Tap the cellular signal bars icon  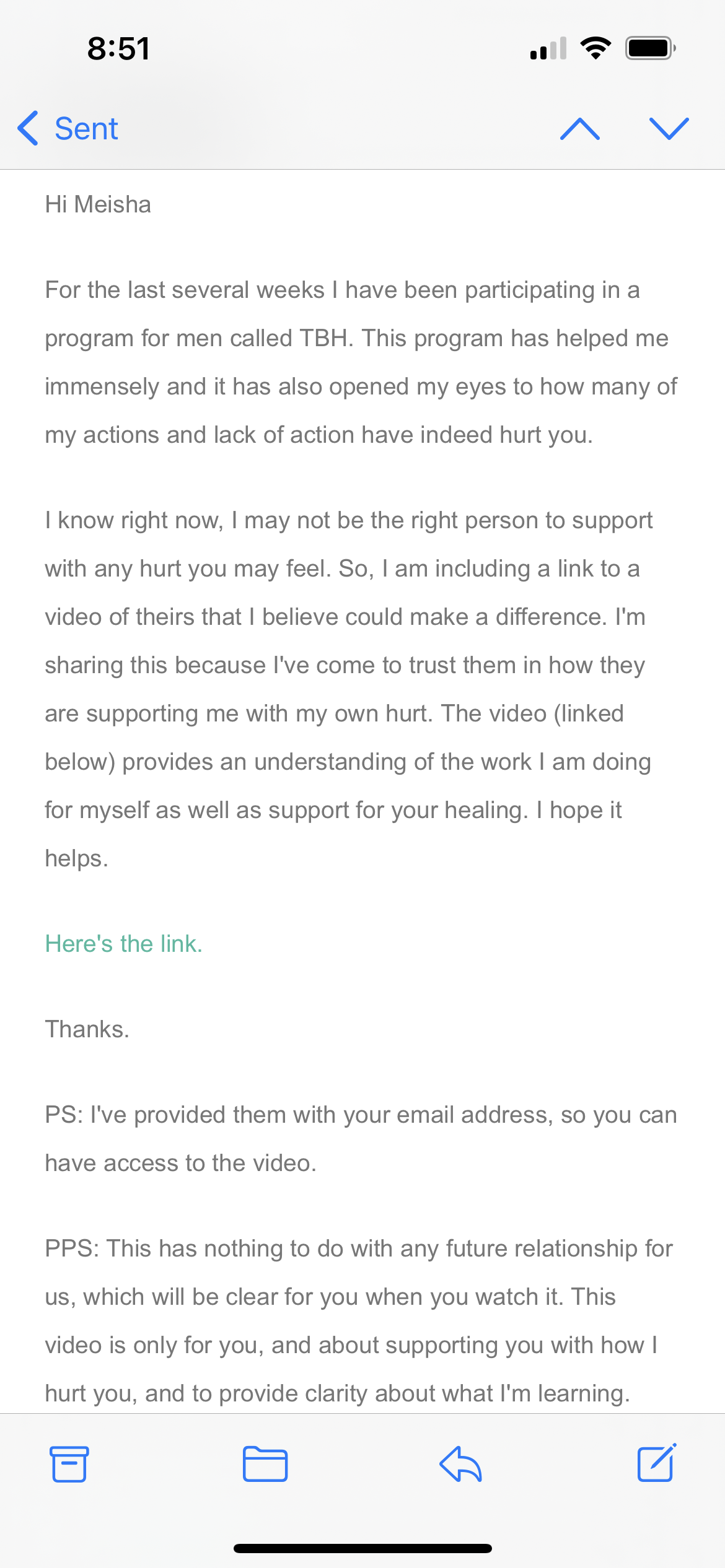coord(548,49)
